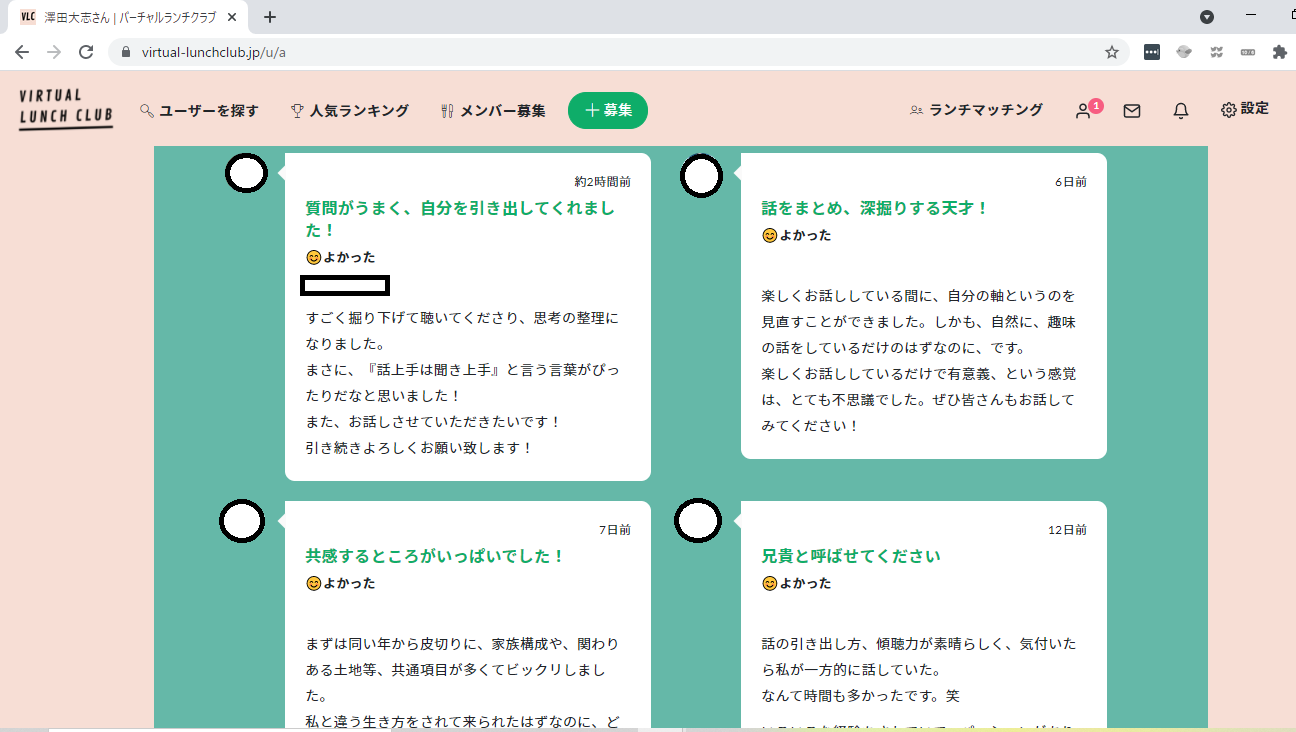This screenshot has height=732, width=1296.
Task: Click review title 兄貴と呼ばせてください
Action: 851,556
